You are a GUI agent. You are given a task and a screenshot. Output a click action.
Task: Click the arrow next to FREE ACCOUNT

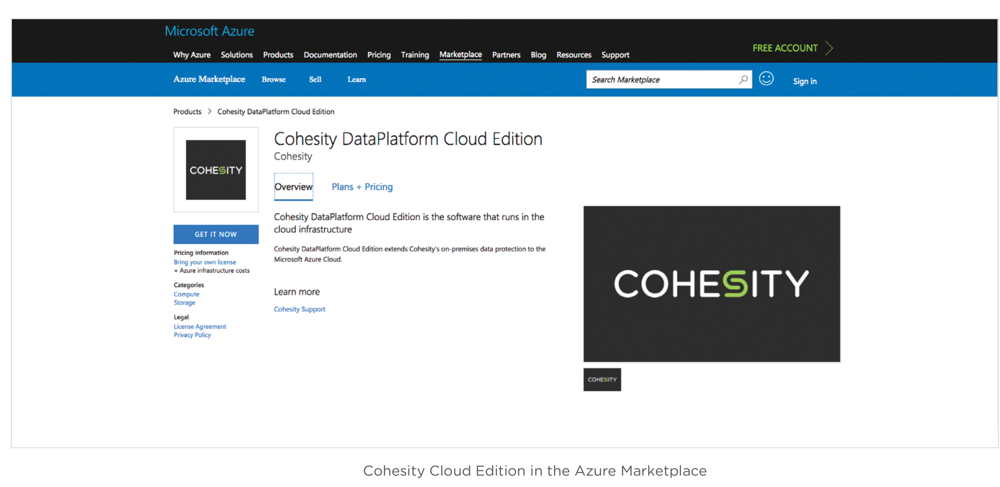[x=829, y=48]
